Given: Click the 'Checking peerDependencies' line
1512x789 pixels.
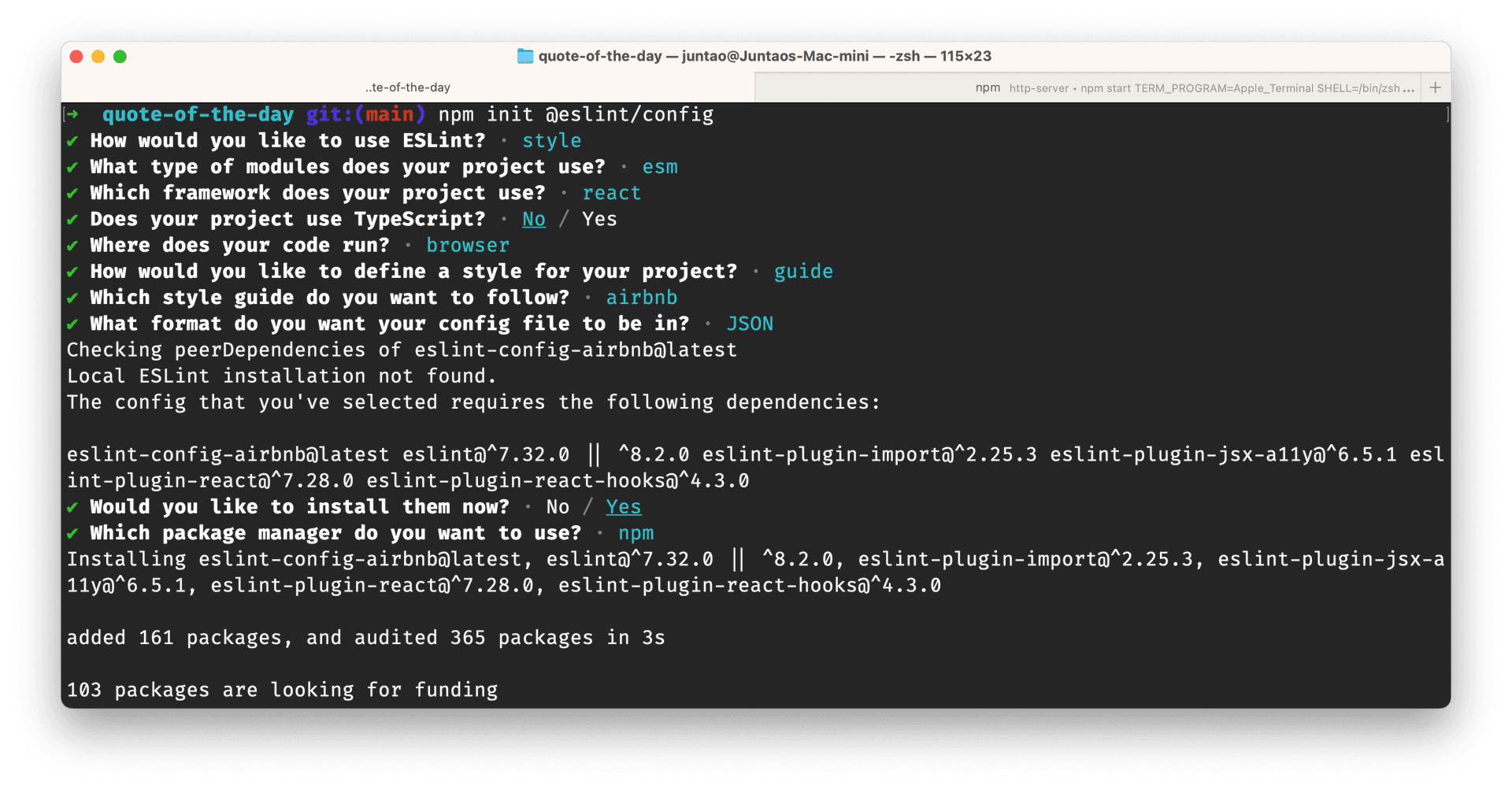Looking at the screenshot, I should pos(402,350).
